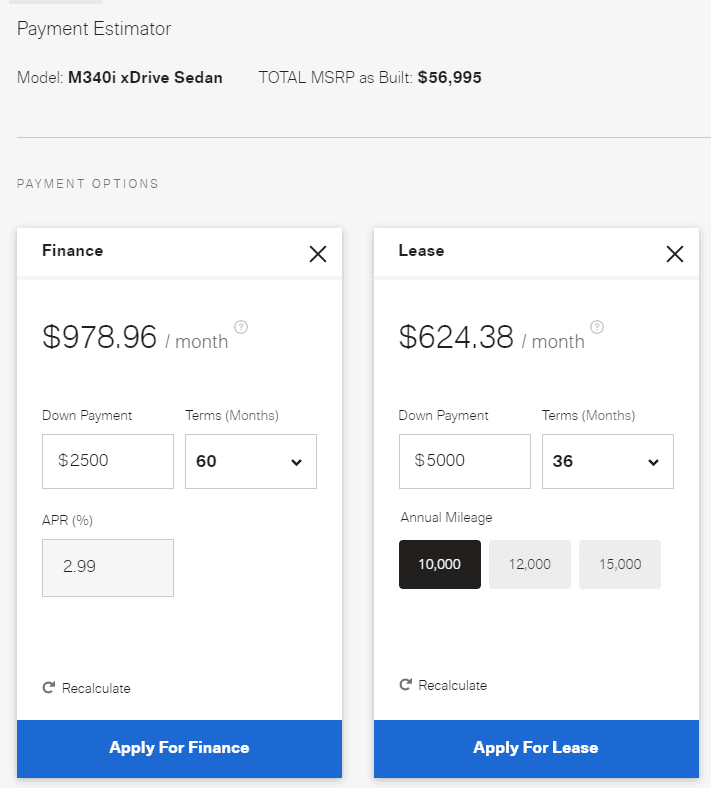Select 15,000 annual mileage option
Image resolution: width=711 pixels, height=788 pixels.
point(620,564)
